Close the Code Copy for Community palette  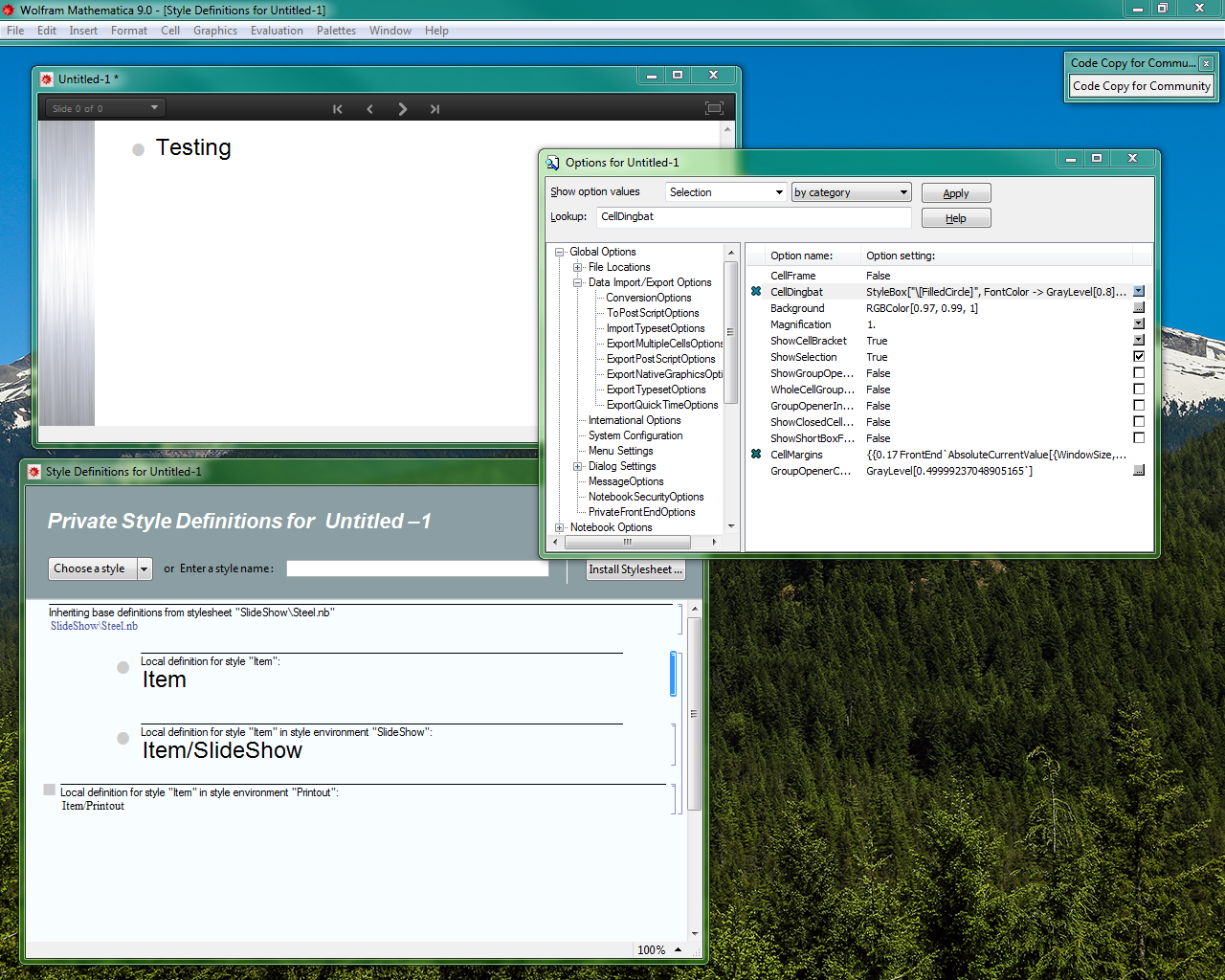[1206, 63]
